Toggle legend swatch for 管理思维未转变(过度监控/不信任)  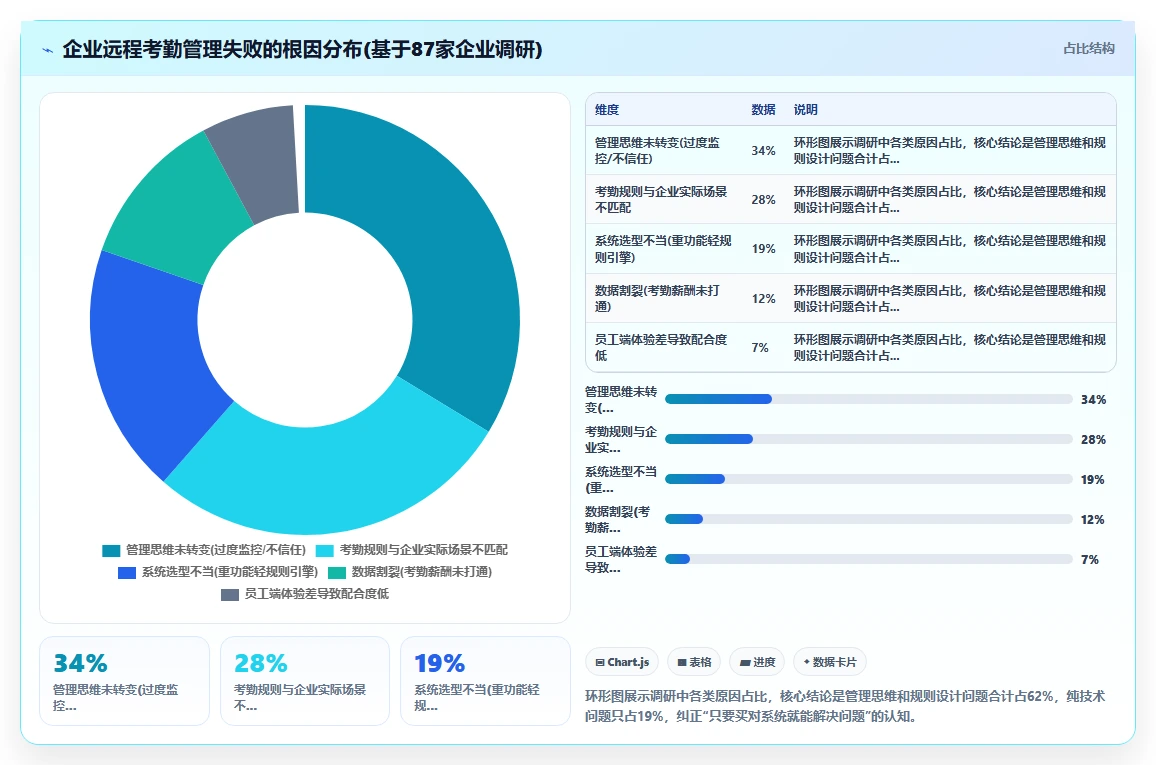(111, 551)
